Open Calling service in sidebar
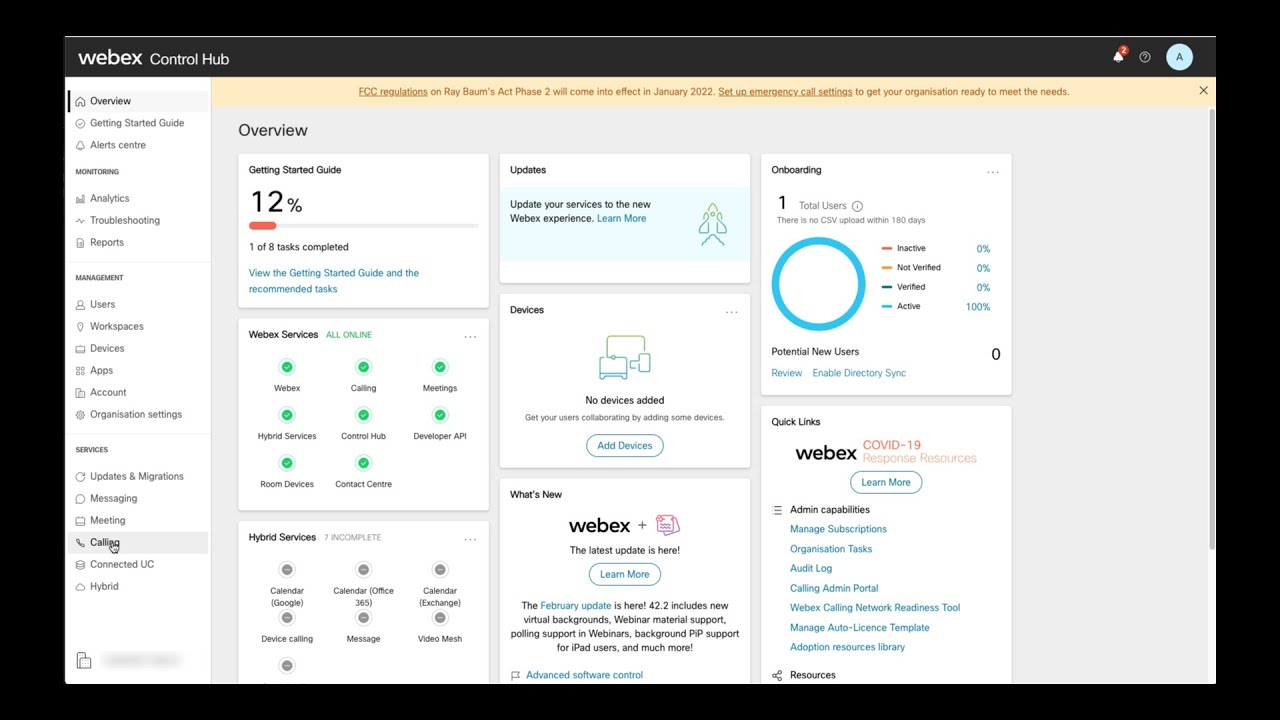 coord(138,542)
